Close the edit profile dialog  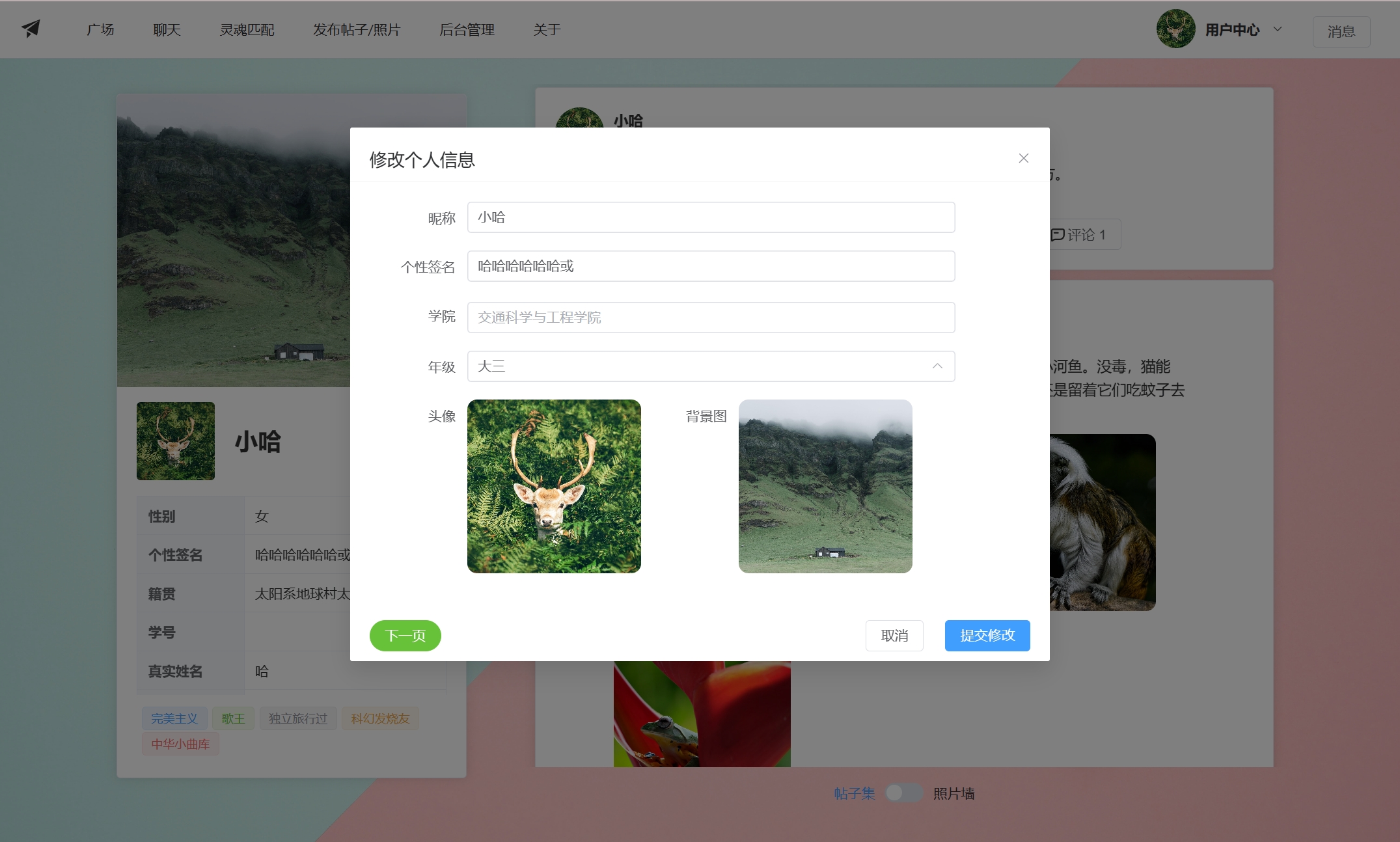tap(1023, 158)
